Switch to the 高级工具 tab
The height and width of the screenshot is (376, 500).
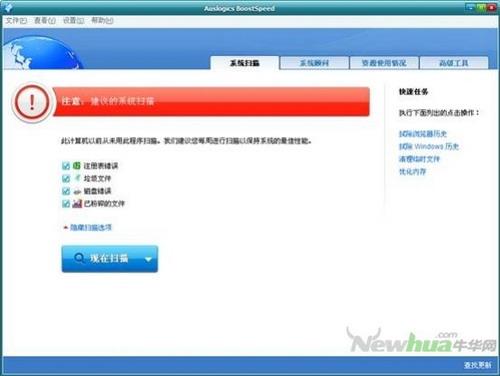pos(454,63)
